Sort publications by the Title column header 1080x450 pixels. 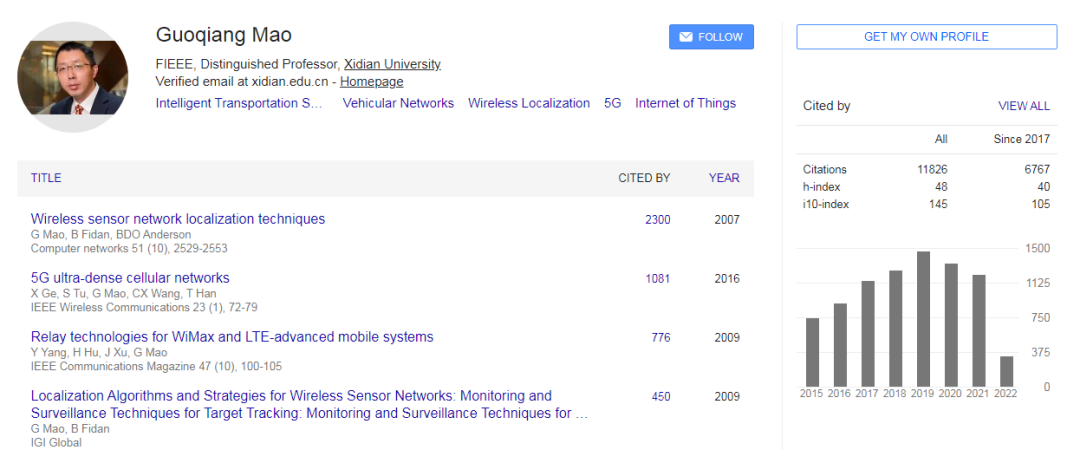[46, 178]
